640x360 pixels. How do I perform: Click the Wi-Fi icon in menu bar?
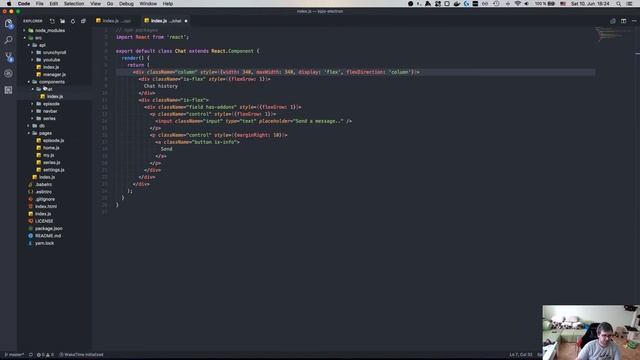coord(517,4)
